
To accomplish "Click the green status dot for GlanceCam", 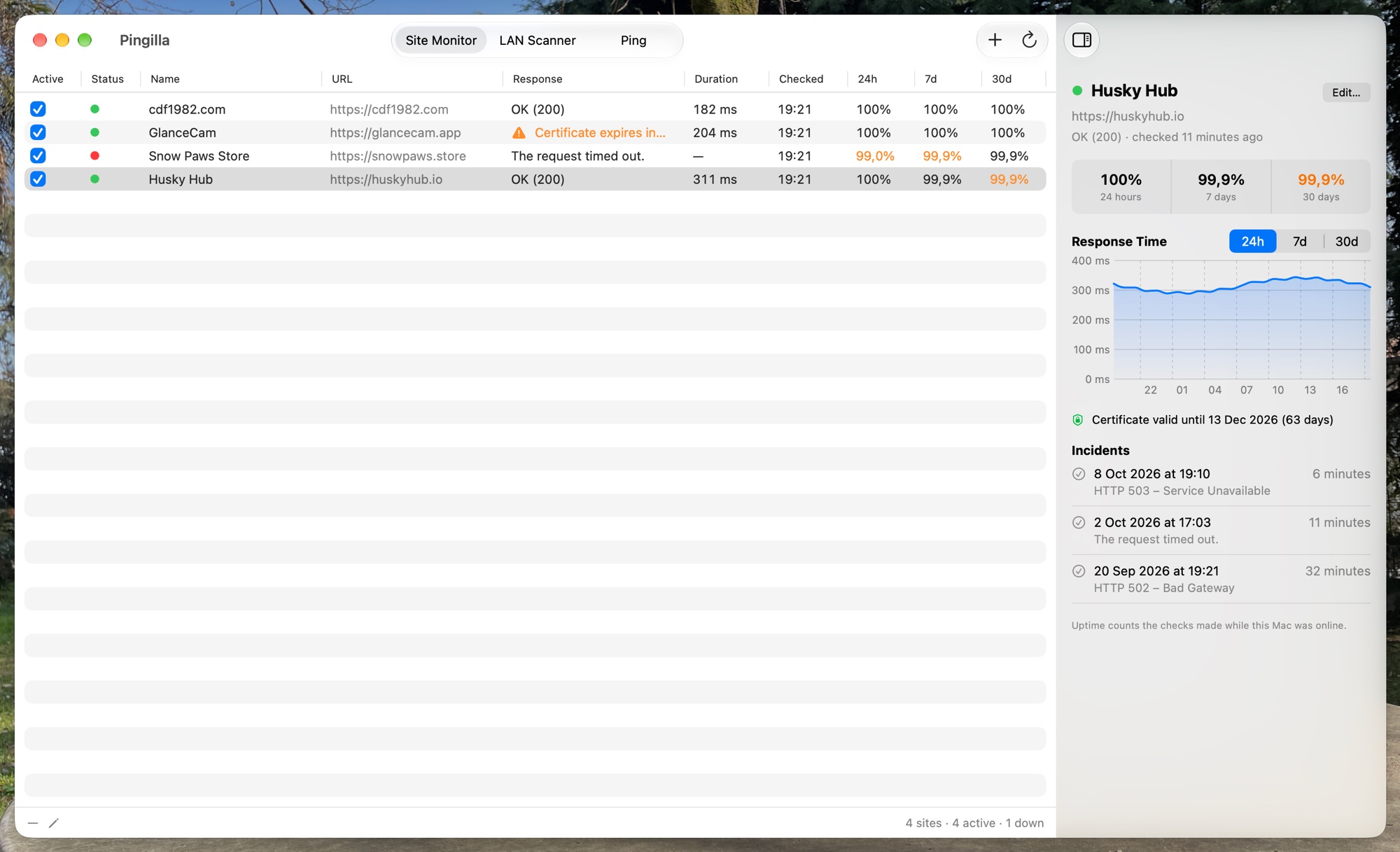I will coord(94,132).
